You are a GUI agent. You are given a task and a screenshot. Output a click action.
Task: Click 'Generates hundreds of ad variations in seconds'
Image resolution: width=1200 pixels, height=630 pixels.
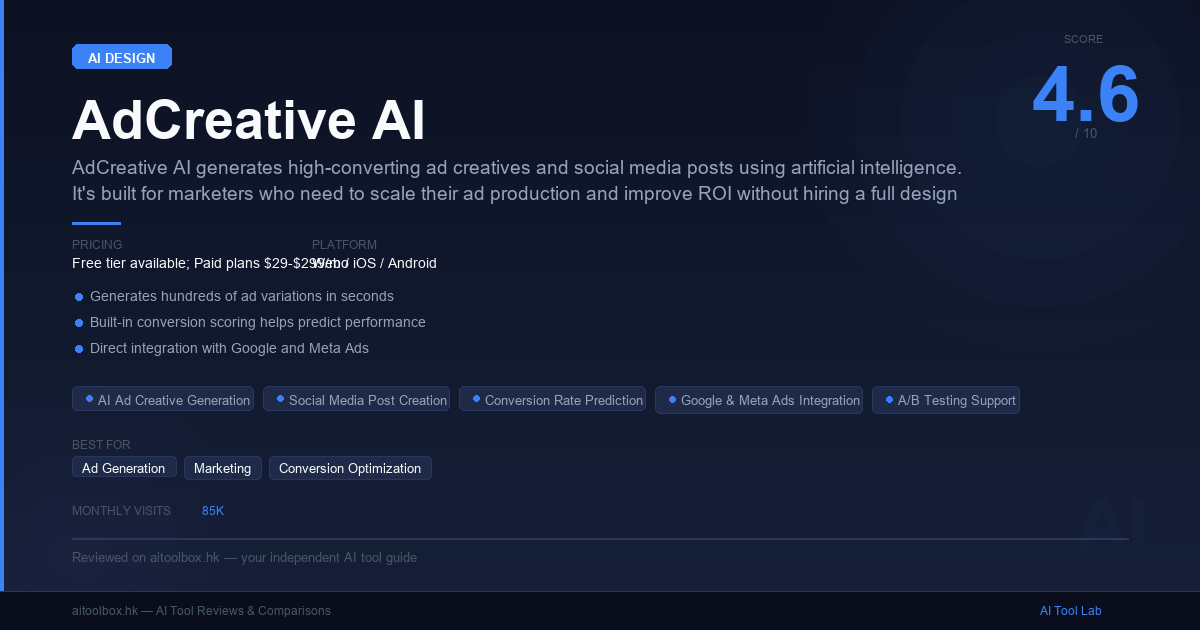point(242,296)
